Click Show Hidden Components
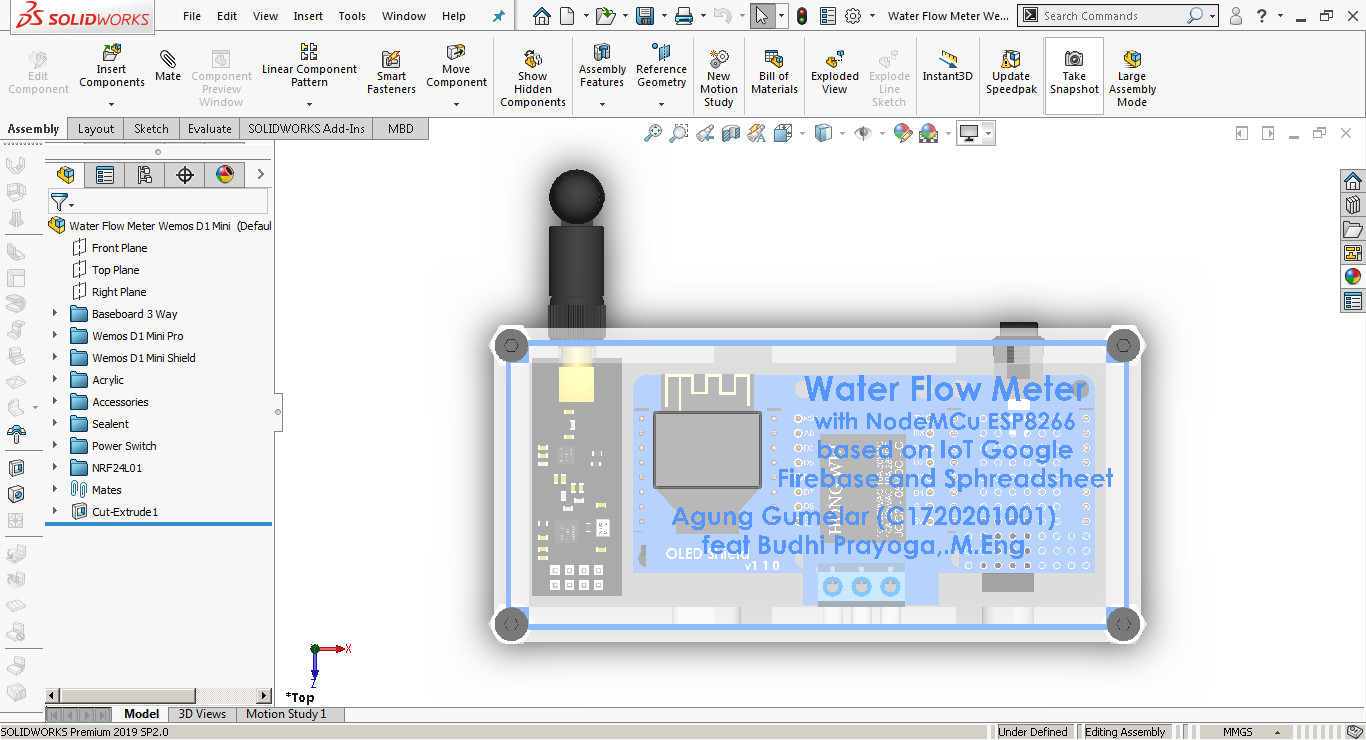 click(533, 78)
